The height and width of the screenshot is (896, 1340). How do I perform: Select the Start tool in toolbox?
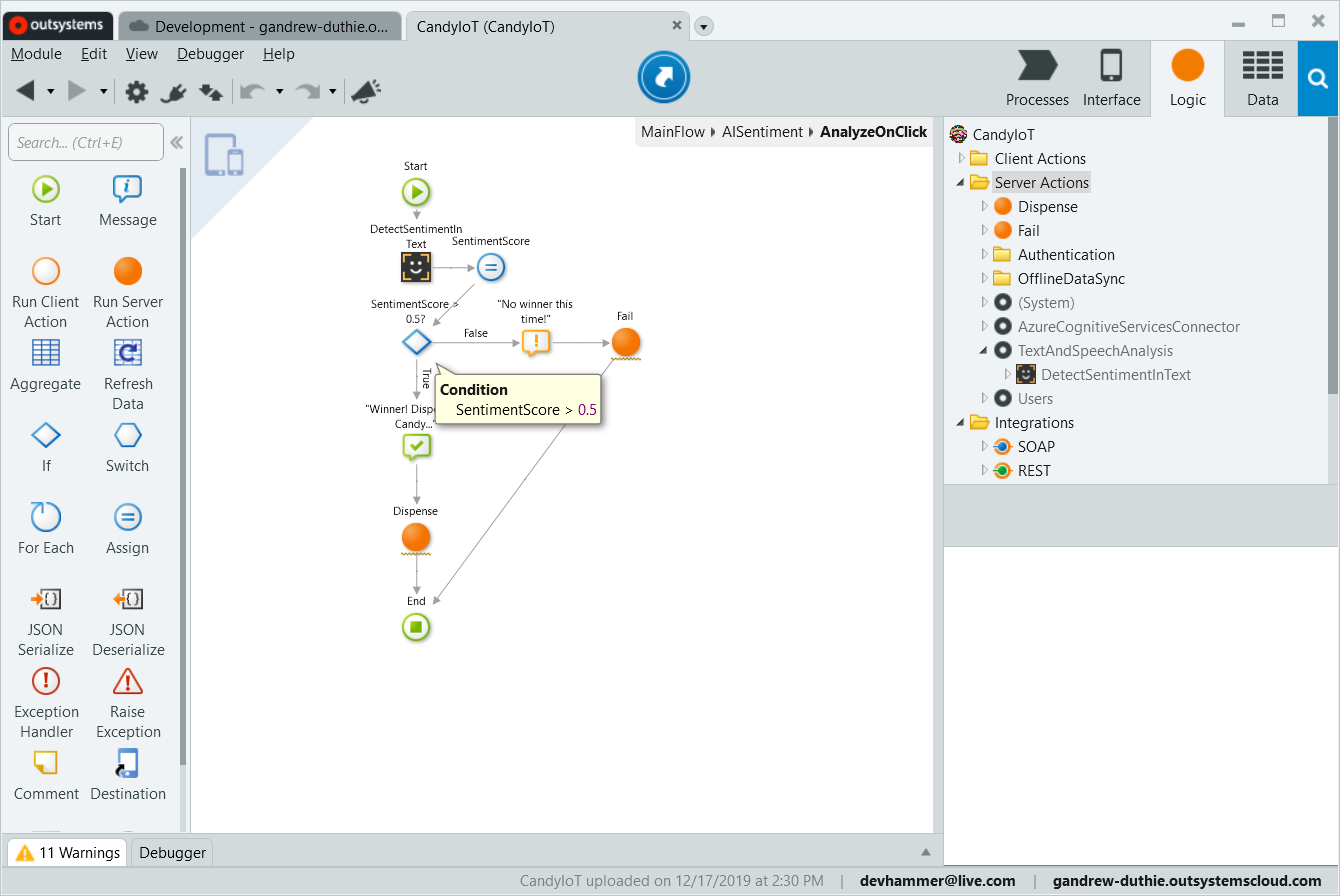pyautogui.click(x=45, y=200)
